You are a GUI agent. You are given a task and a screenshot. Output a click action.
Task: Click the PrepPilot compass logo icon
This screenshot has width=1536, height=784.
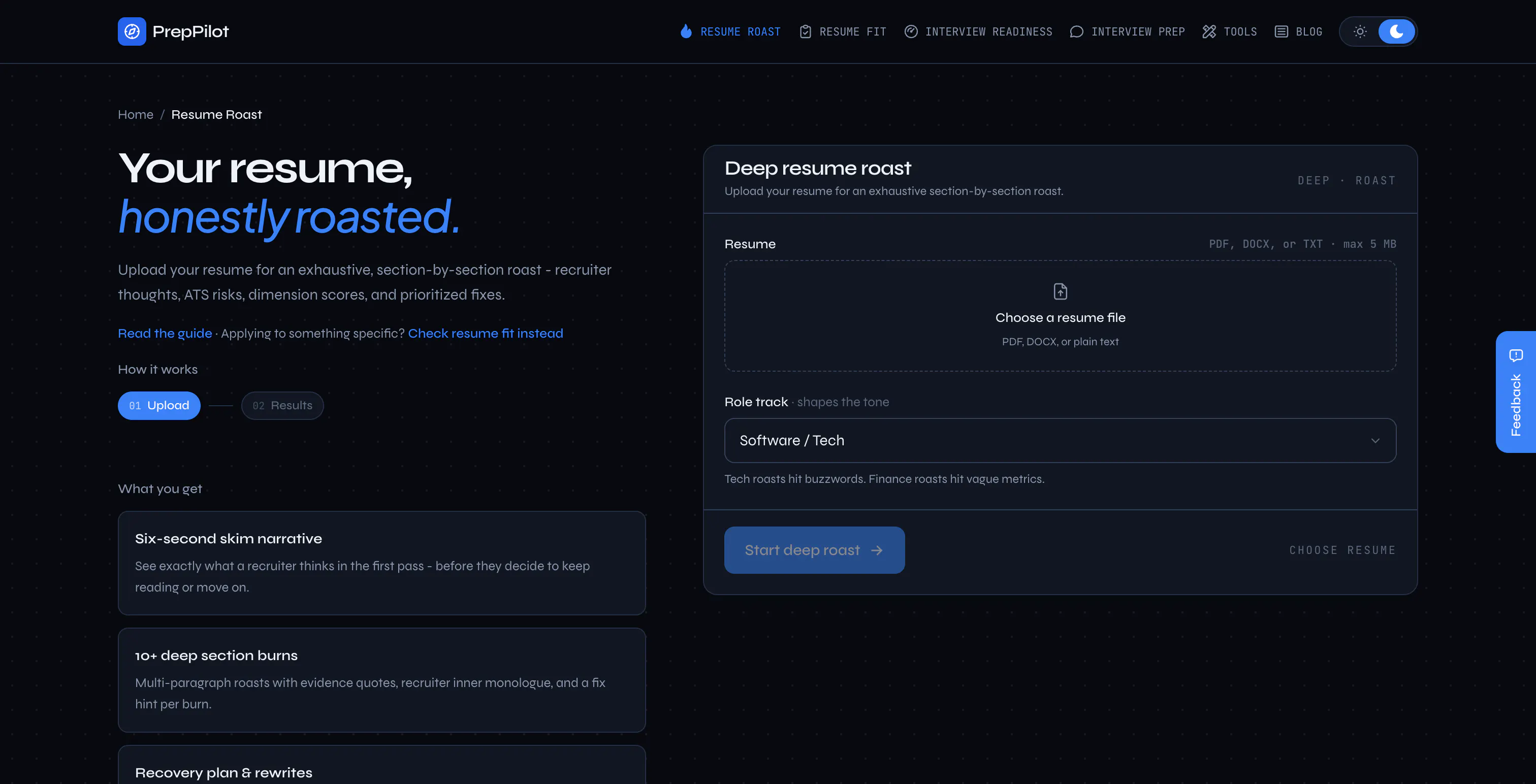pyautogui.click(x=132, y=31)
